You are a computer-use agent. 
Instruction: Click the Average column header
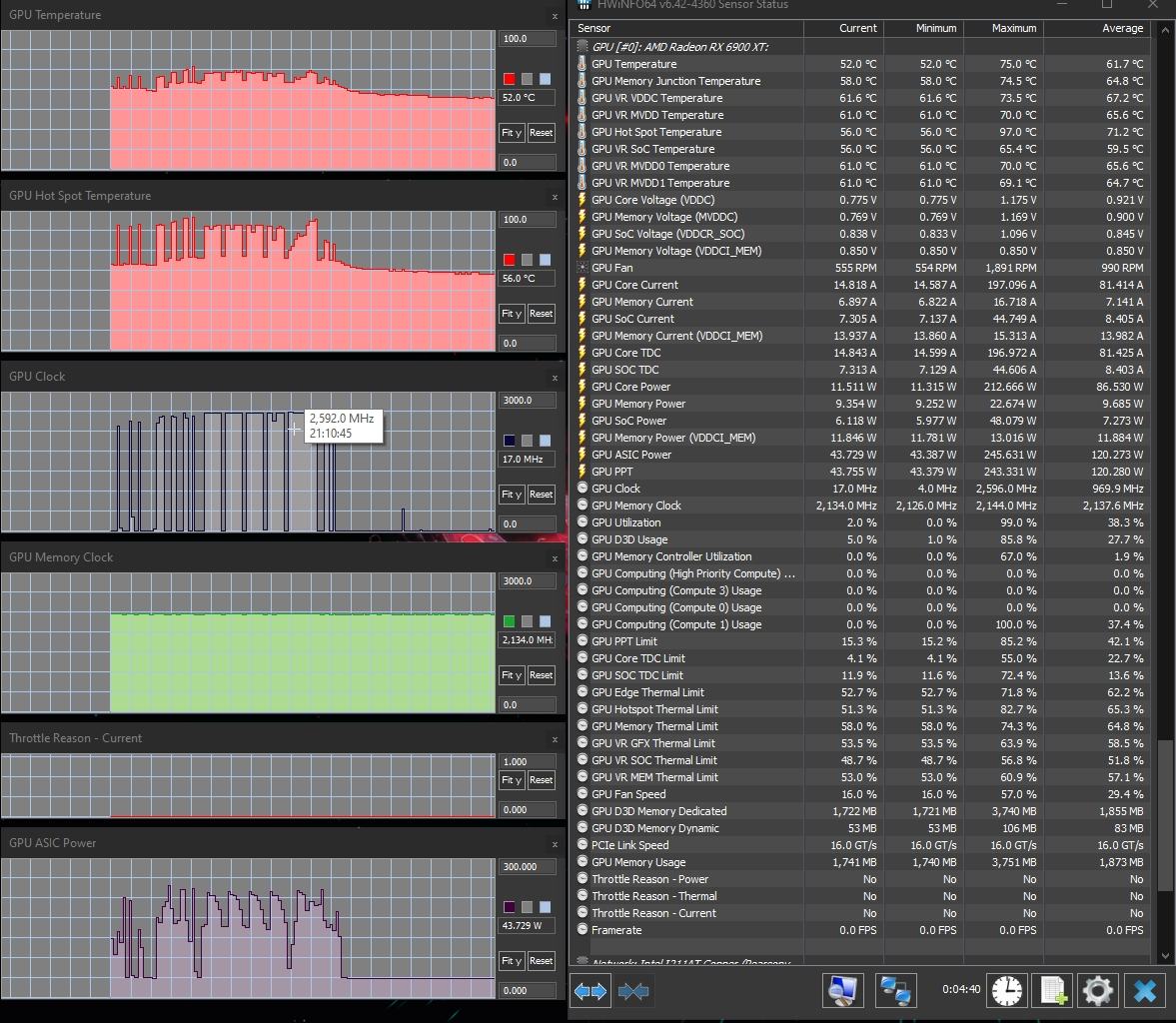[1097, 28]
